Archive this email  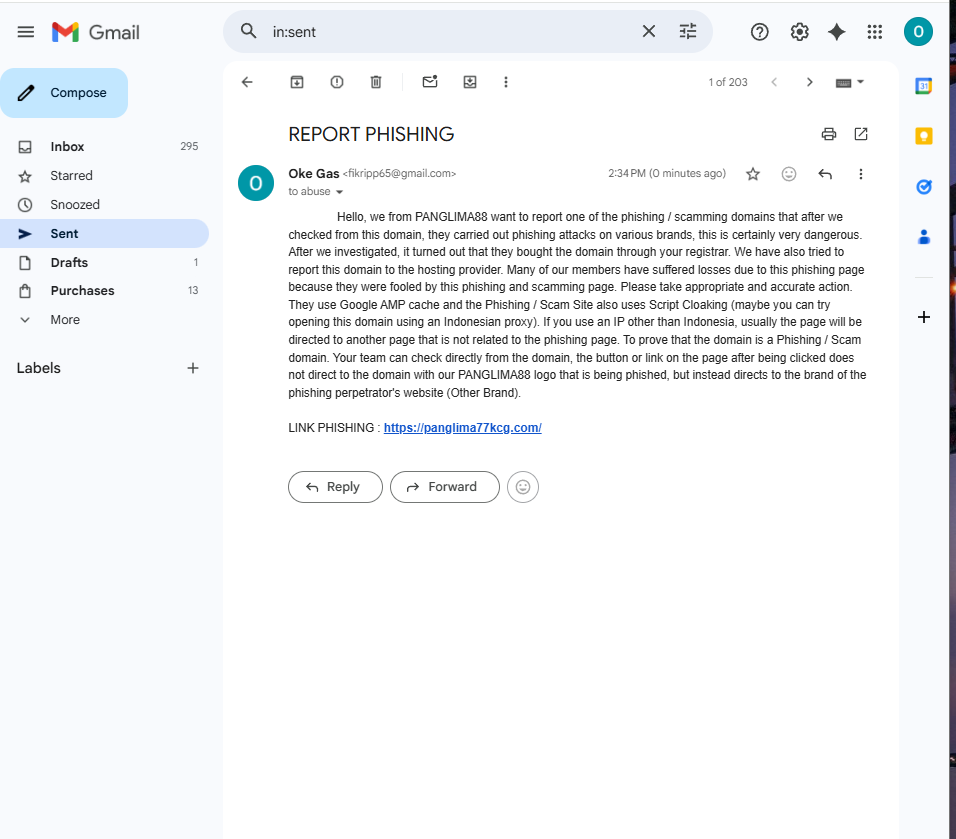(297, 82)
